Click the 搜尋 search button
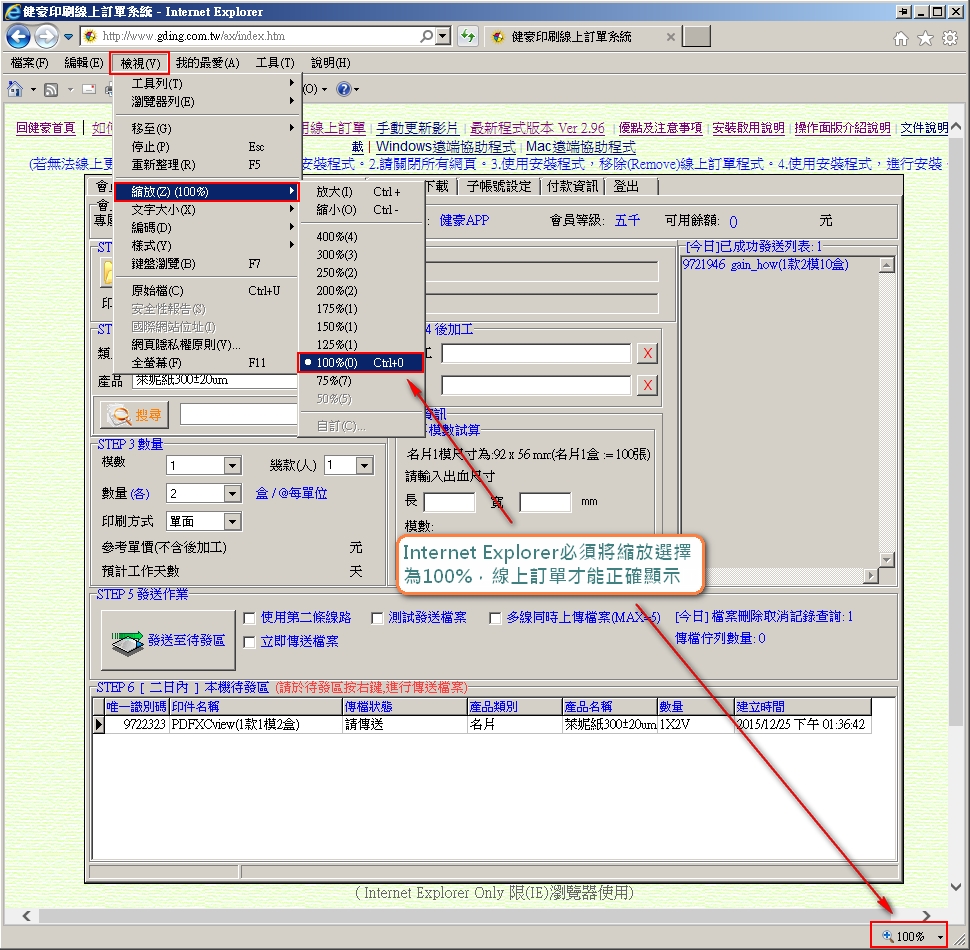 (134, 414)
